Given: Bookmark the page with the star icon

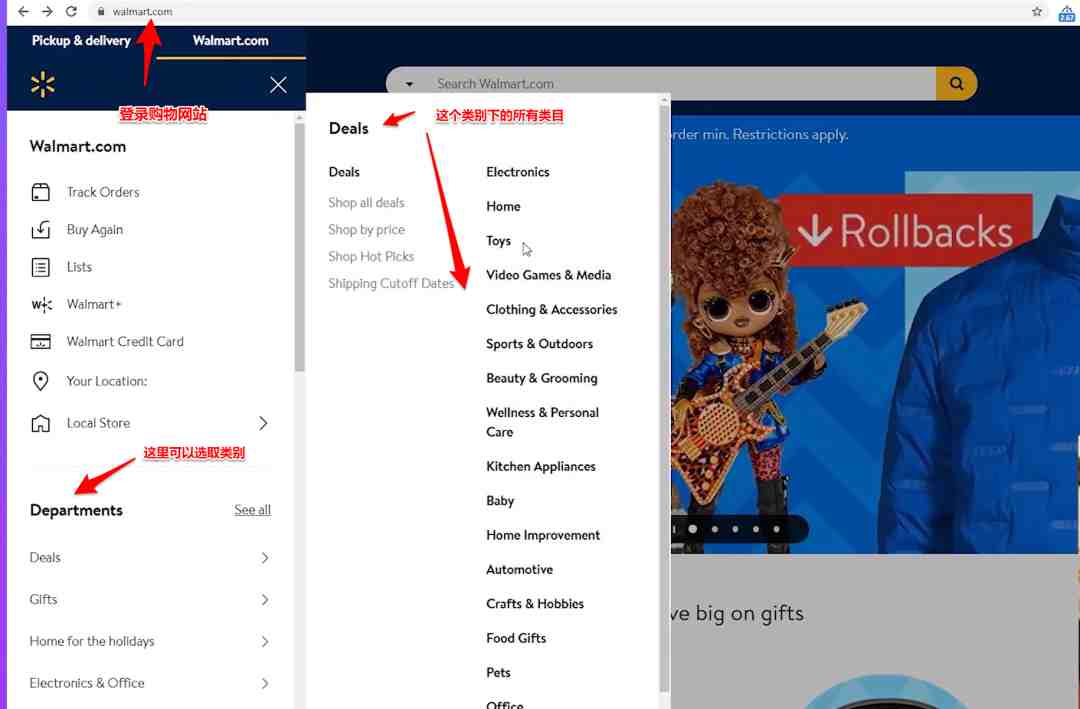Looking at the screenshot, I should click(1037, 11).
